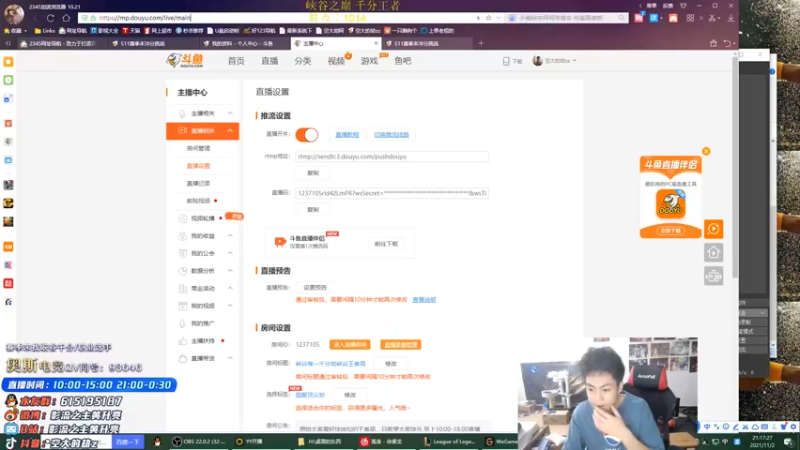Close the 斗鱼直播伴侣 floating ad
Viewport: 800px width, 450px height.
coord(706,151)
